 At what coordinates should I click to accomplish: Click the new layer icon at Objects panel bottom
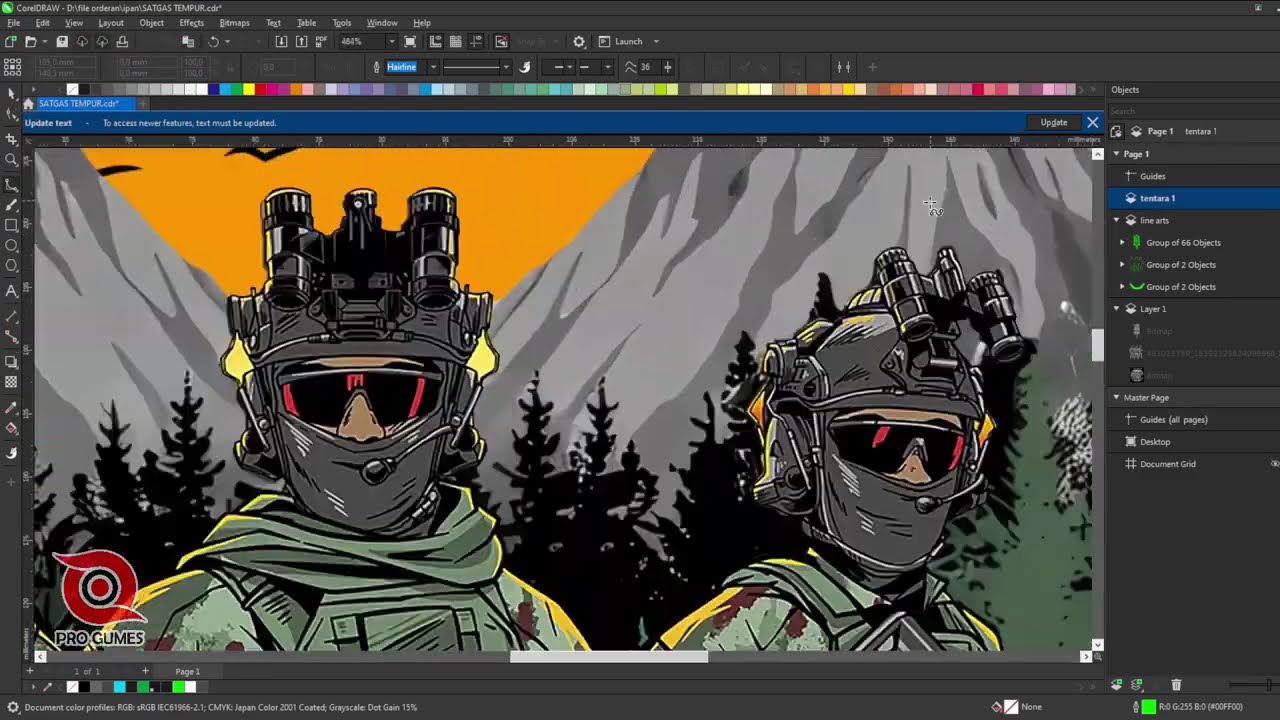(x=1117, y=685)
